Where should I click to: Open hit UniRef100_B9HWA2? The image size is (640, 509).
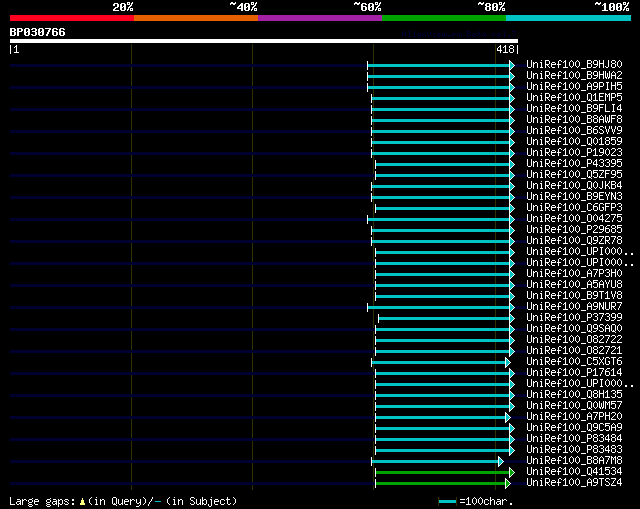(x=574, y=76)
